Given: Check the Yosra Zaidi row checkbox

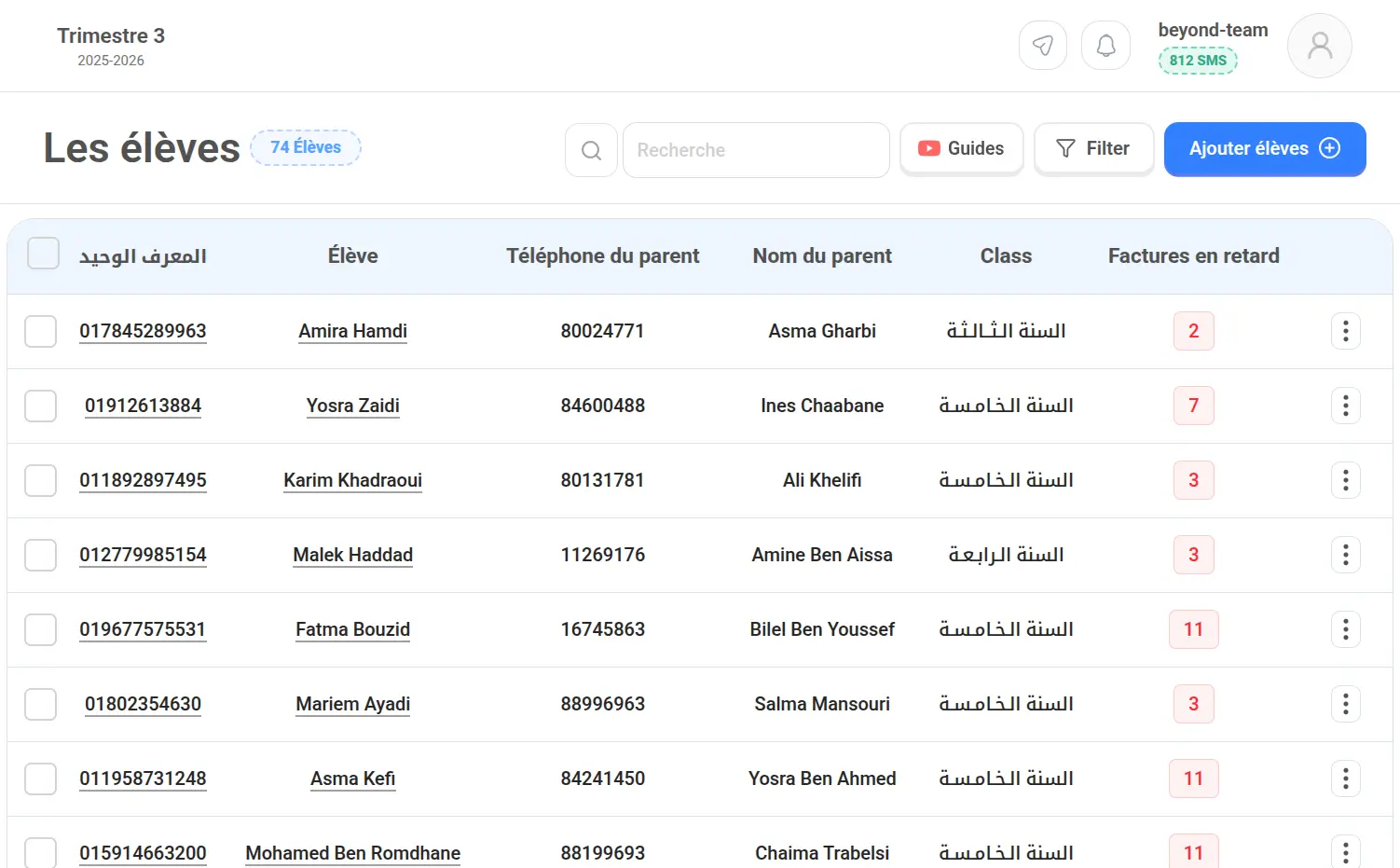Looking at the screenshot, I should click(41, 406).
